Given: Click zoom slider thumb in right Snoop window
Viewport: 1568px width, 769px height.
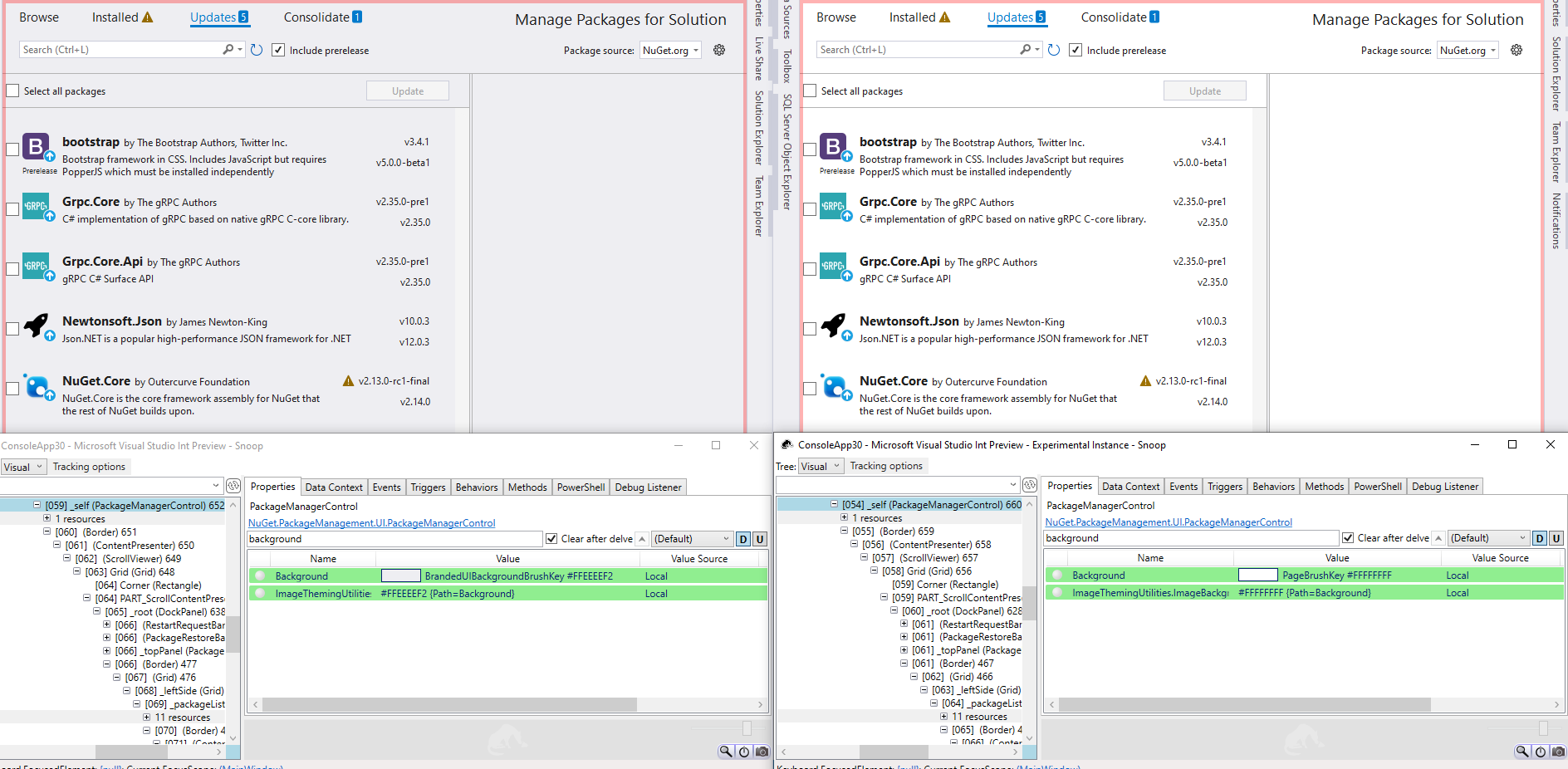Looking at the screenshot, I should (1543, 728).
